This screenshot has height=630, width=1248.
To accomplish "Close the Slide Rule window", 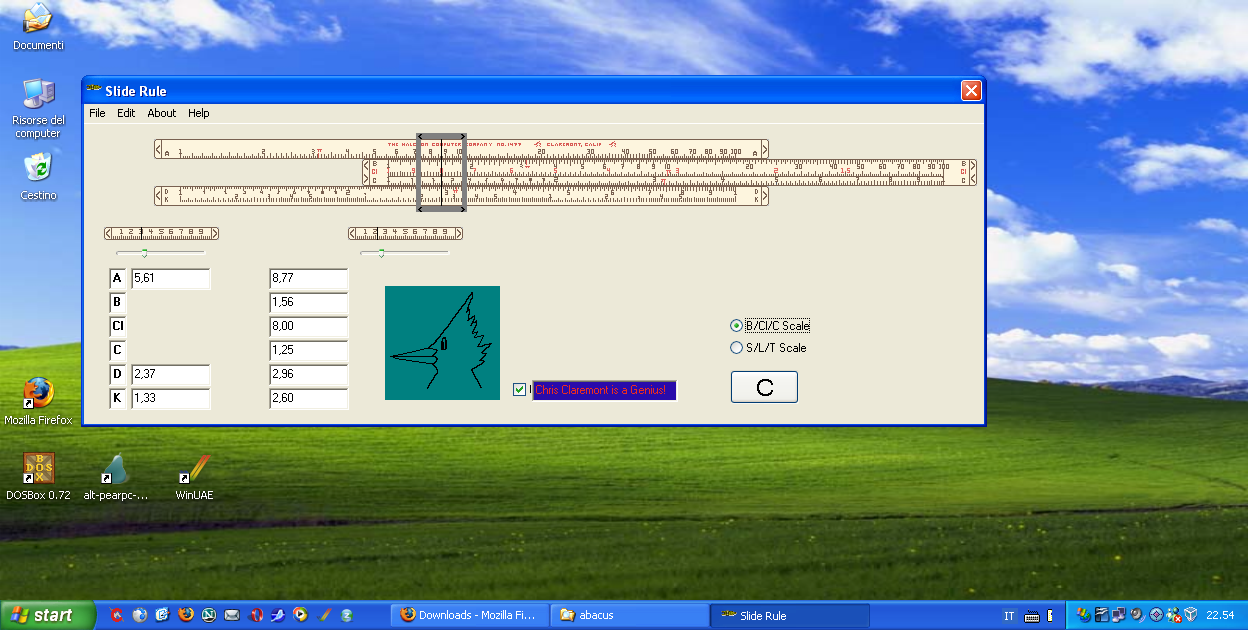I will pyautogui.click(x=971, y=90).
